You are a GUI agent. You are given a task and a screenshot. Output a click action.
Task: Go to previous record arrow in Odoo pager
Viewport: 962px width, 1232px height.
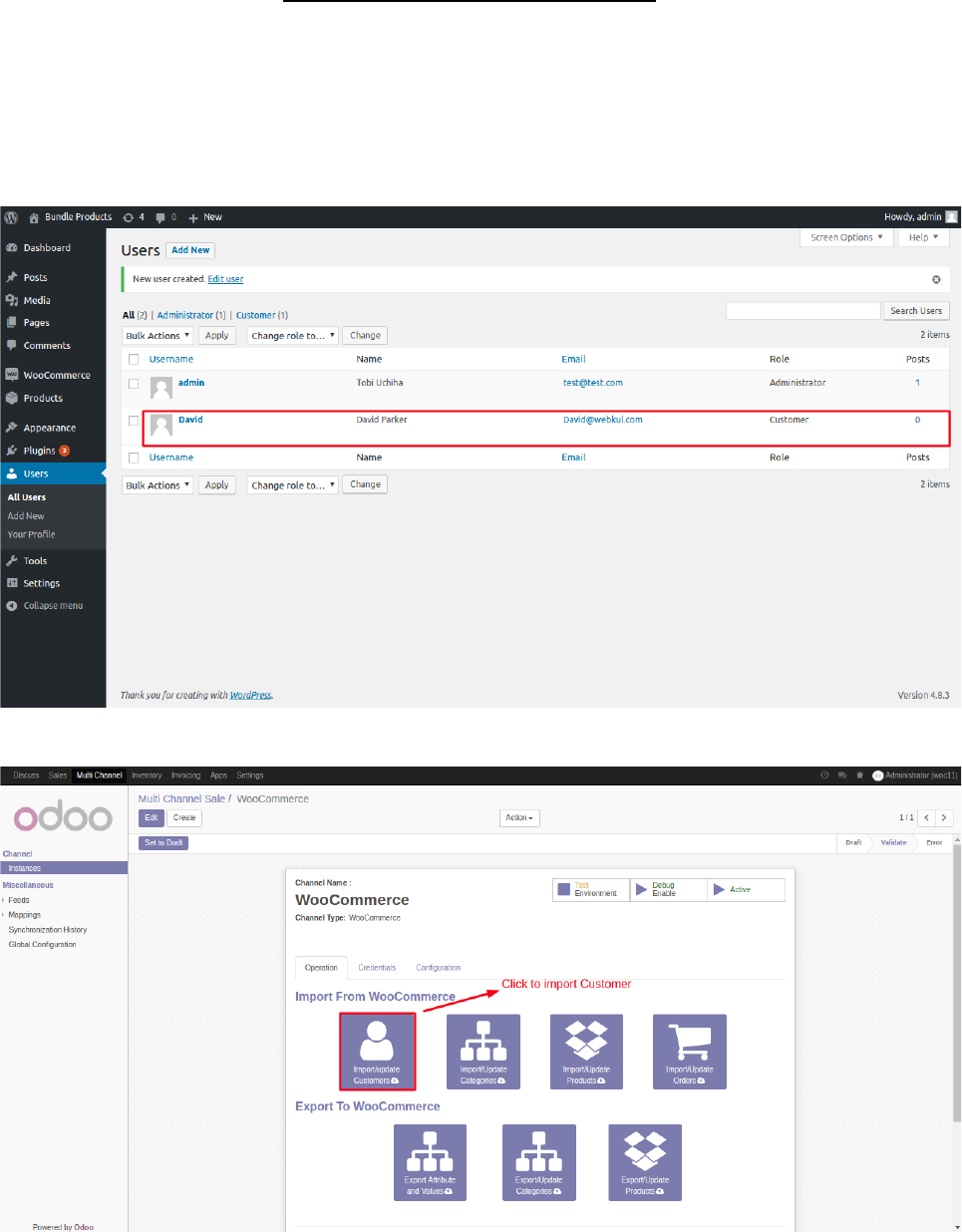[x=927, y=817]
